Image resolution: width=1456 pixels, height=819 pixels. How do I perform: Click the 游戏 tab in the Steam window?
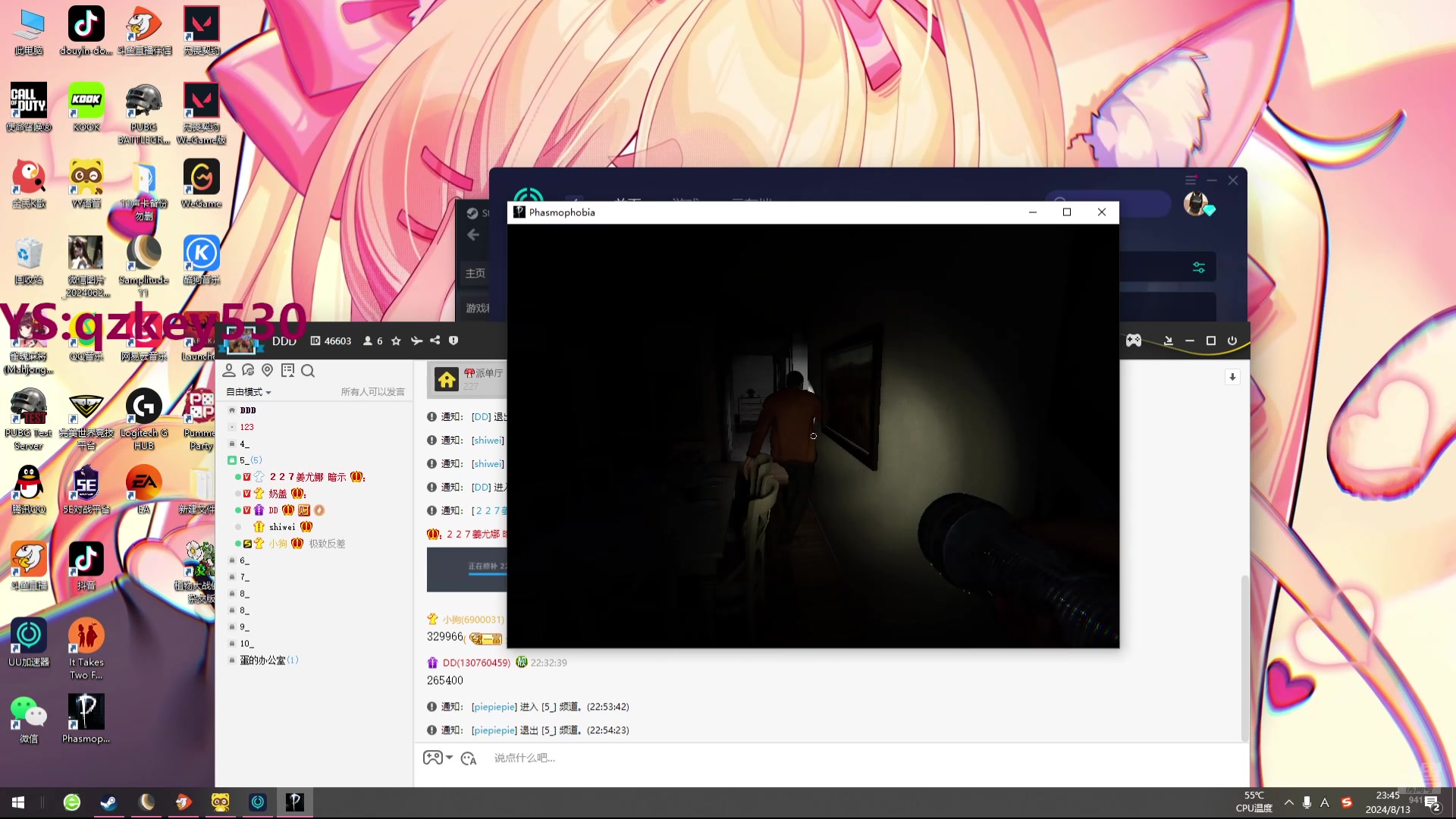pyautogui.click(x=478, y=308)
